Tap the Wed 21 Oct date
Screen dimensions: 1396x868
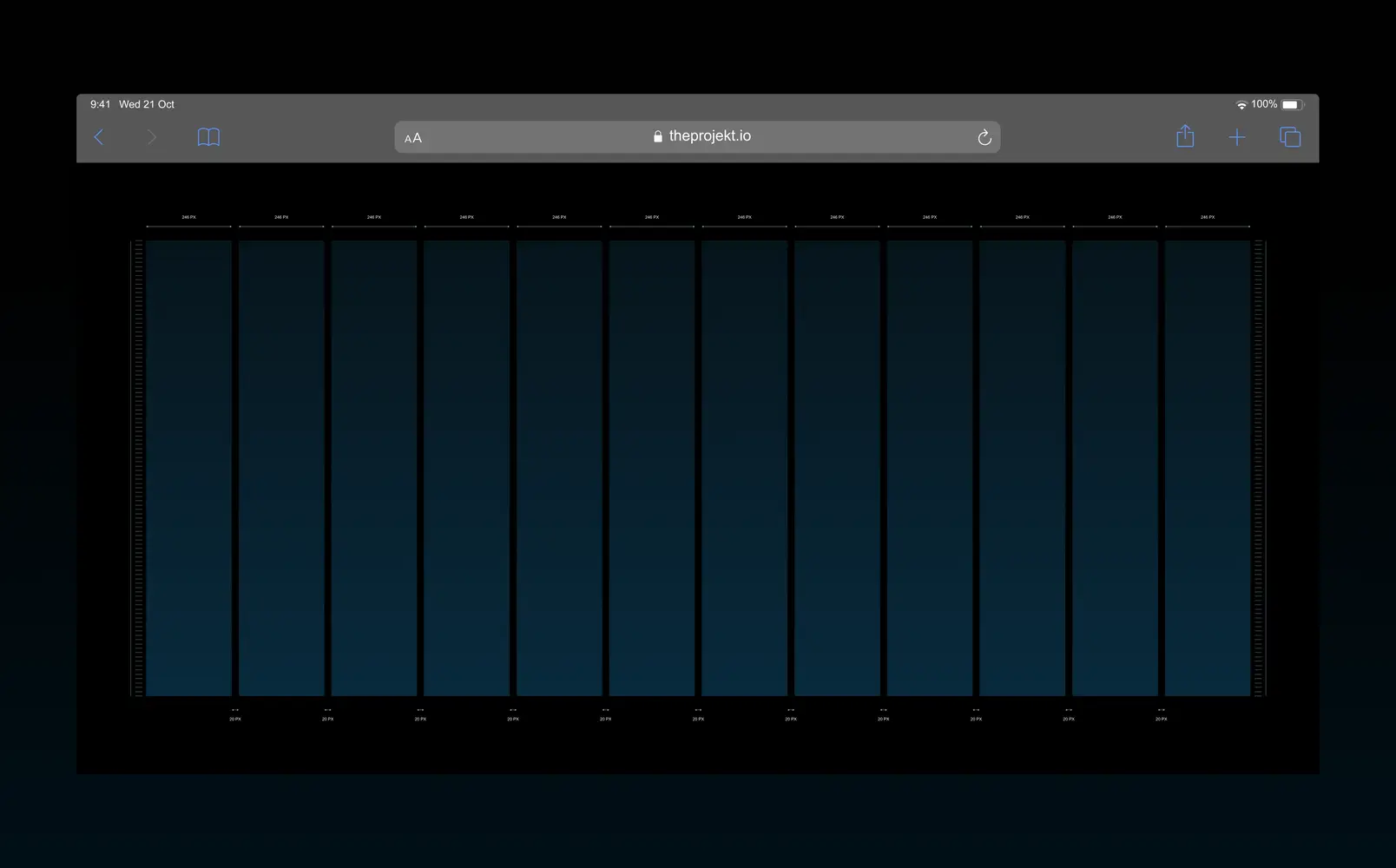coord(147,104)
